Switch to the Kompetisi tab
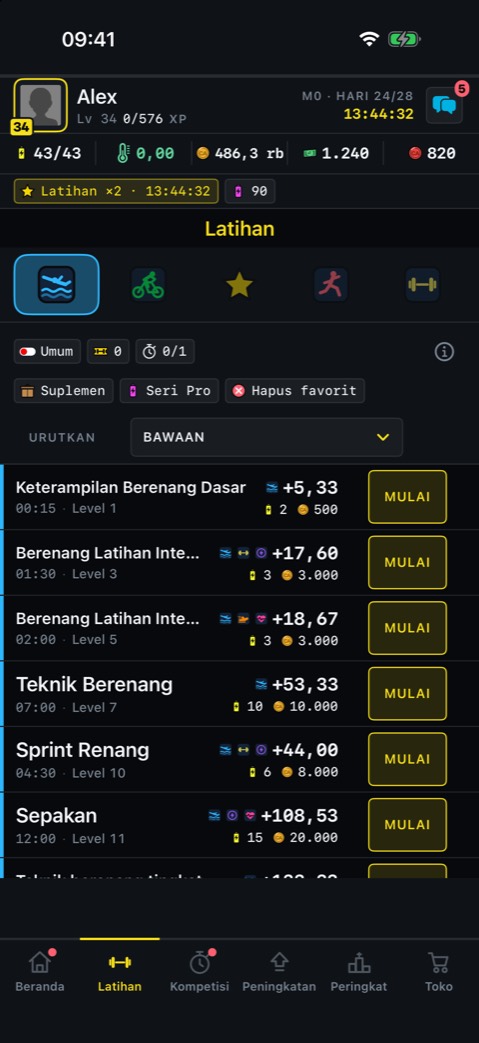The image size is (479, 1043). (200, 972)
